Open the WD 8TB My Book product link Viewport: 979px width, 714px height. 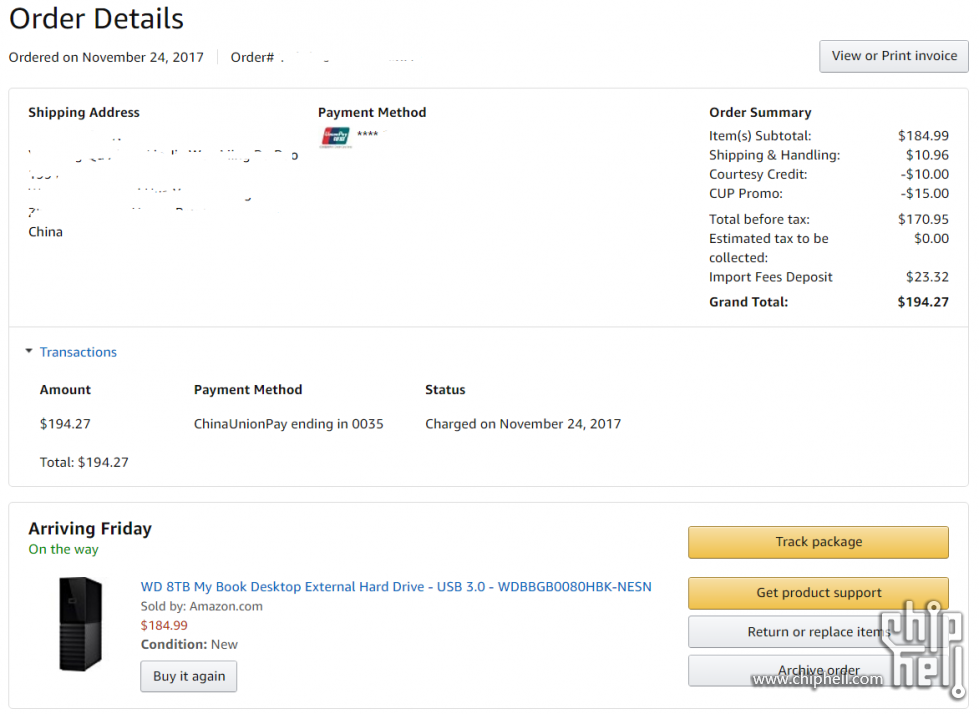(396, 587)
